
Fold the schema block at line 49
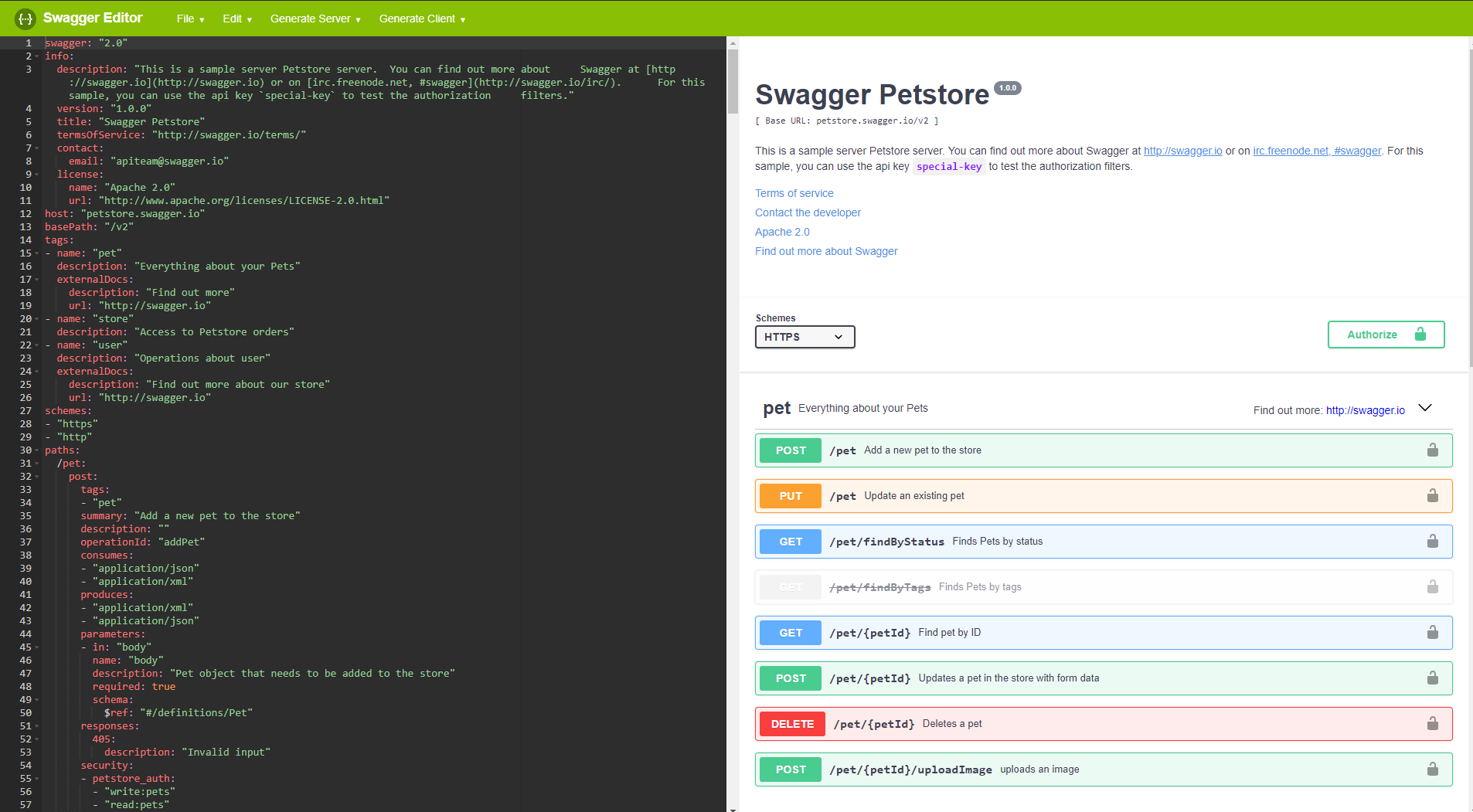click(36, 700)
